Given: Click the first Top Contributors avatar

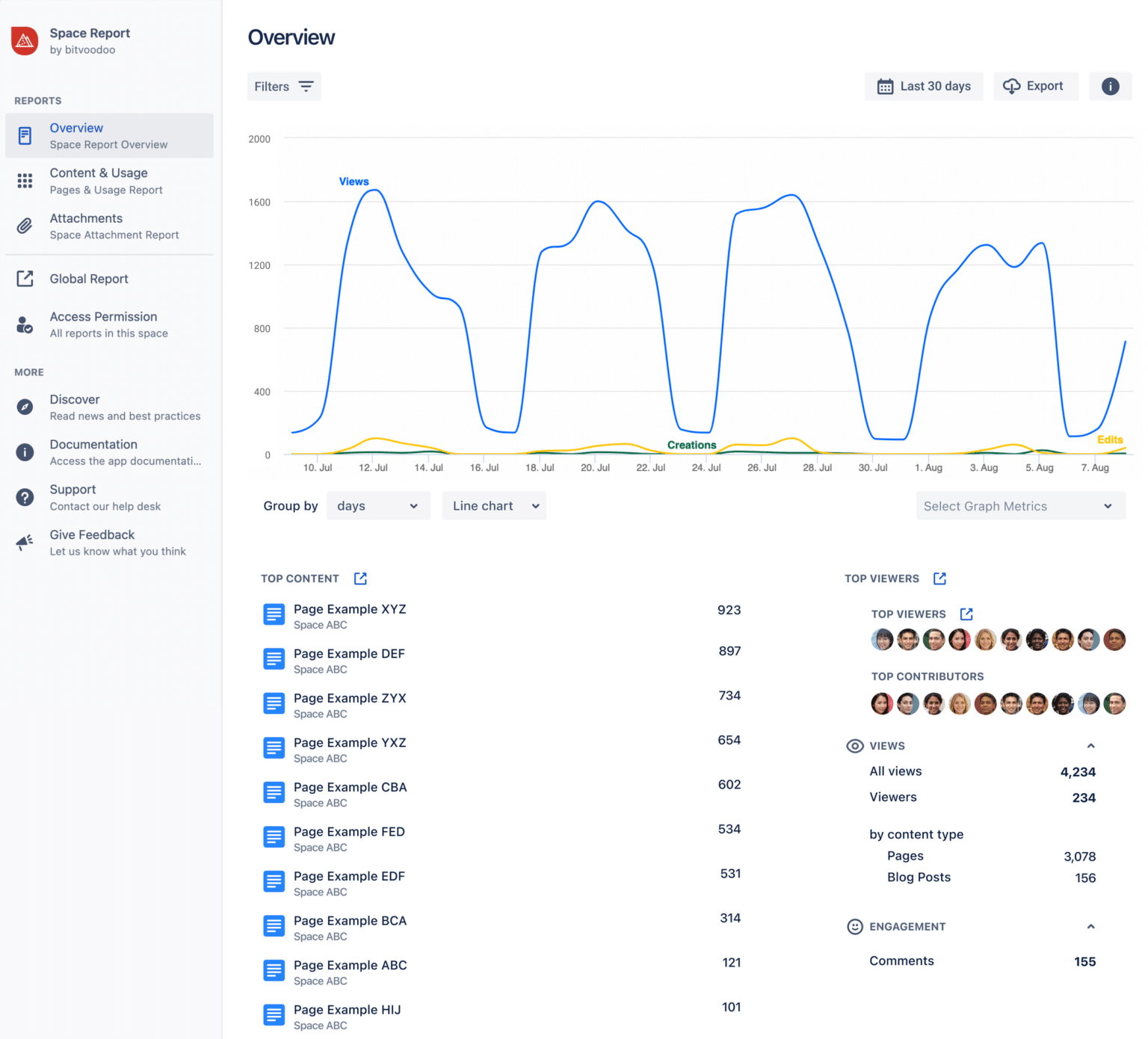Looking at the screenshot, I should [882, 703].
